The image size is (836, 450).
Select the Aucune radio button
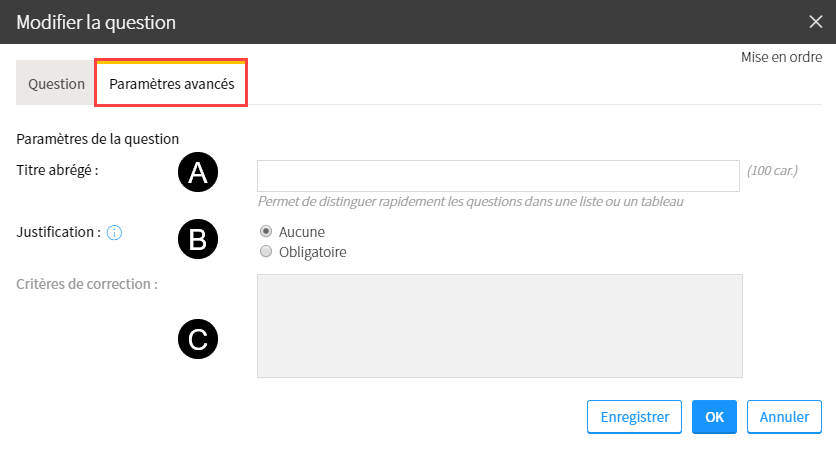point(266,231)
